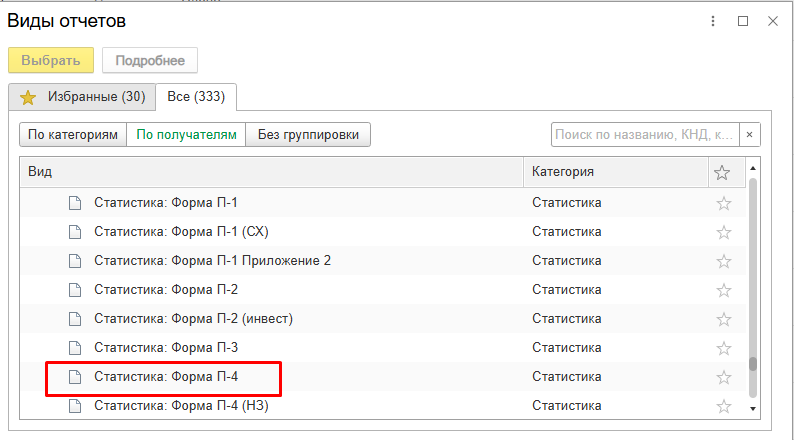The height and width of the screenshot is (440, 794).
Task: Switch to Избранные (30) tab
Action: [x=82, y=97]
